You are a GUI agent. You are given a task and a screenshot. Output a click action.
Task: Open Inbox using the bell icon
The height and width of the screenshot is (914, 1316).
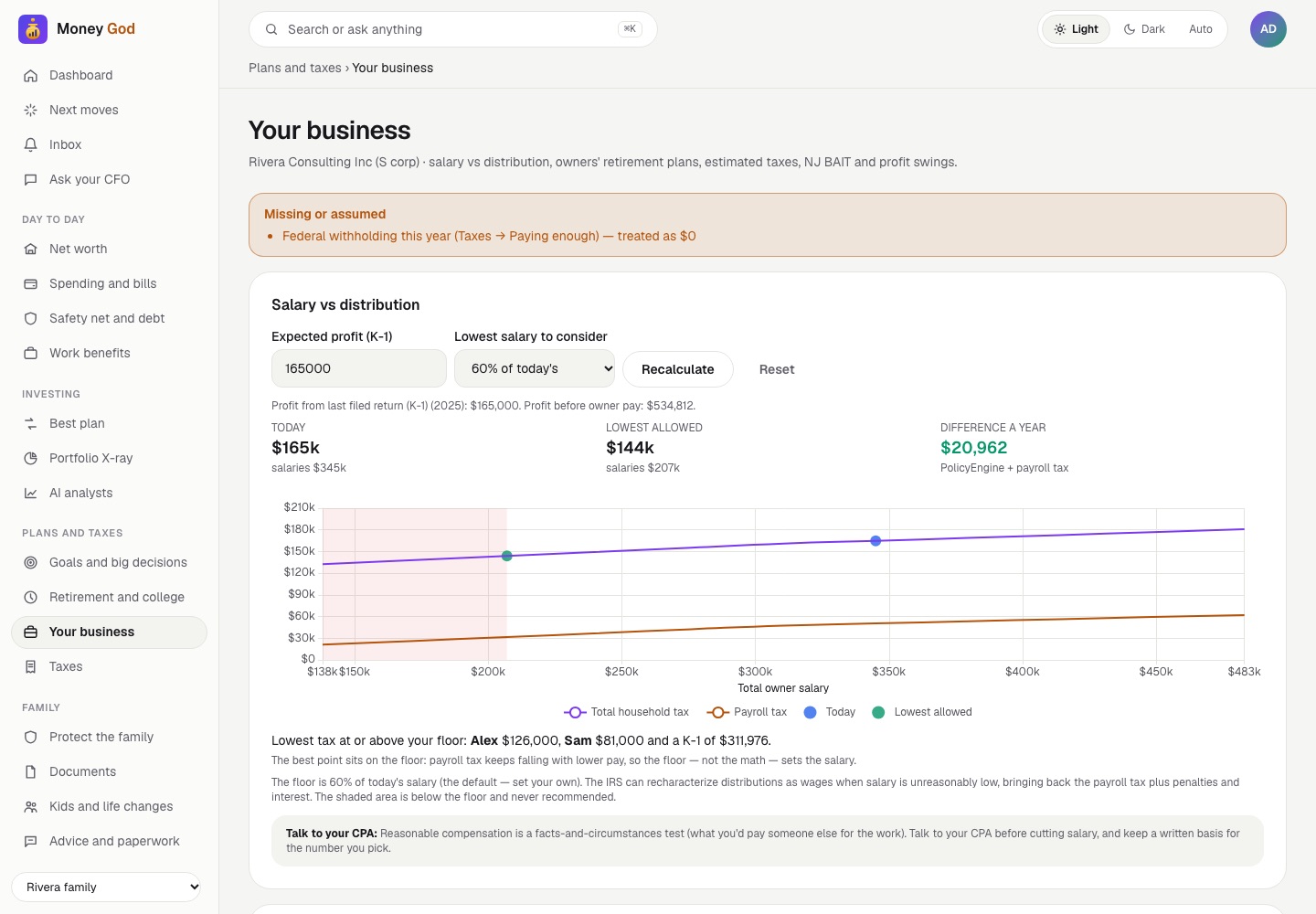(30, 144)
